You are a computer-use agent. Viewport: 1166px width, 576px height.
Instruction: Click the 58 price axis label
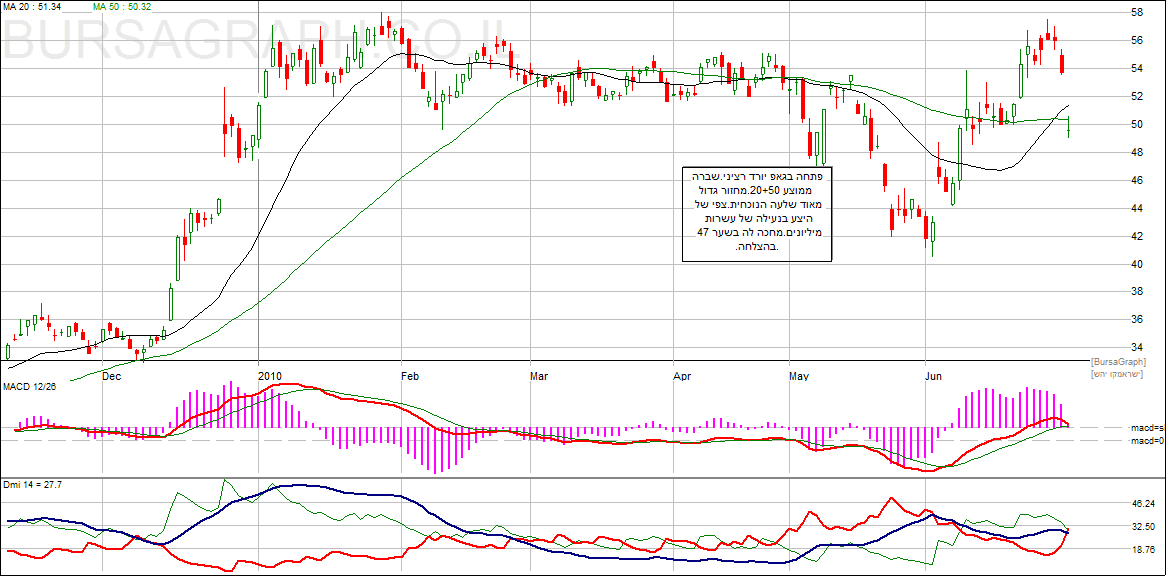pyautogui.click(x=1137, y=13)
